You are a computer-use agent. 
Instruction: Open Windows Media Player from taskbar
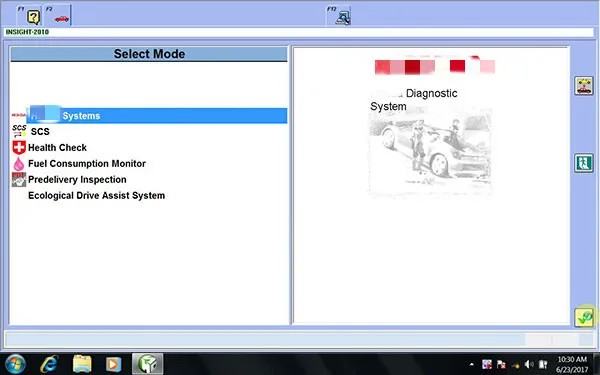click(x=113, y=364)
